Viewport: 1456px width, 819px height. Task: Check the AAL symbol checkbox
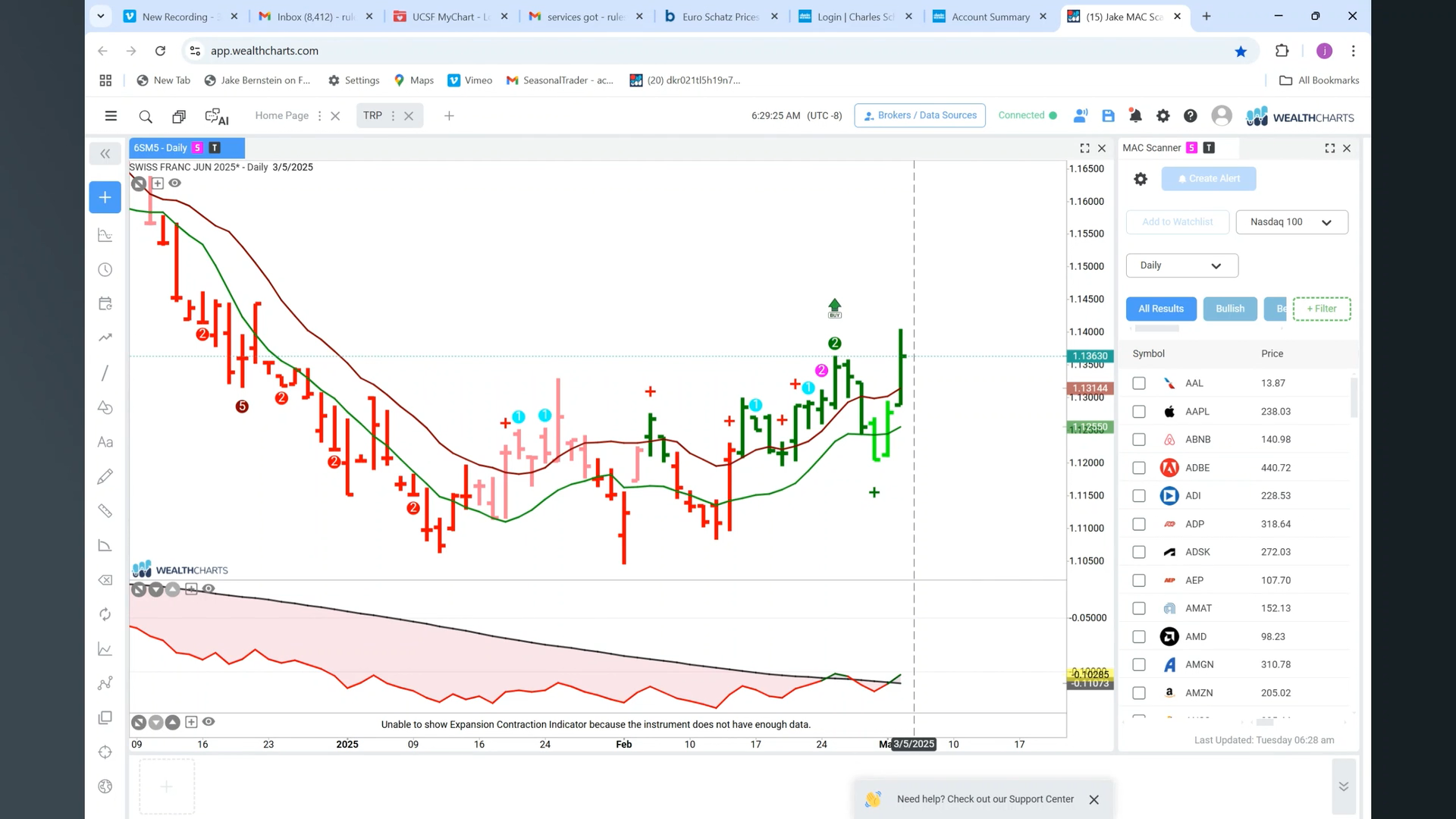tap(1139, 383)
